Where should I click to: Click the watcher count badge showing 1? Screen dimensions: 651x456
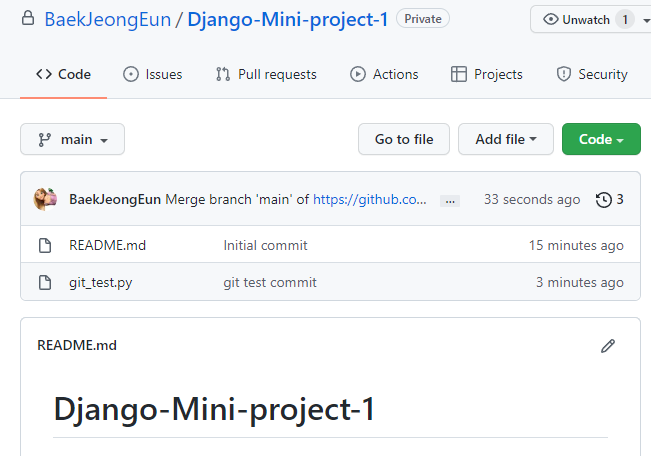[x=625, y=20]
